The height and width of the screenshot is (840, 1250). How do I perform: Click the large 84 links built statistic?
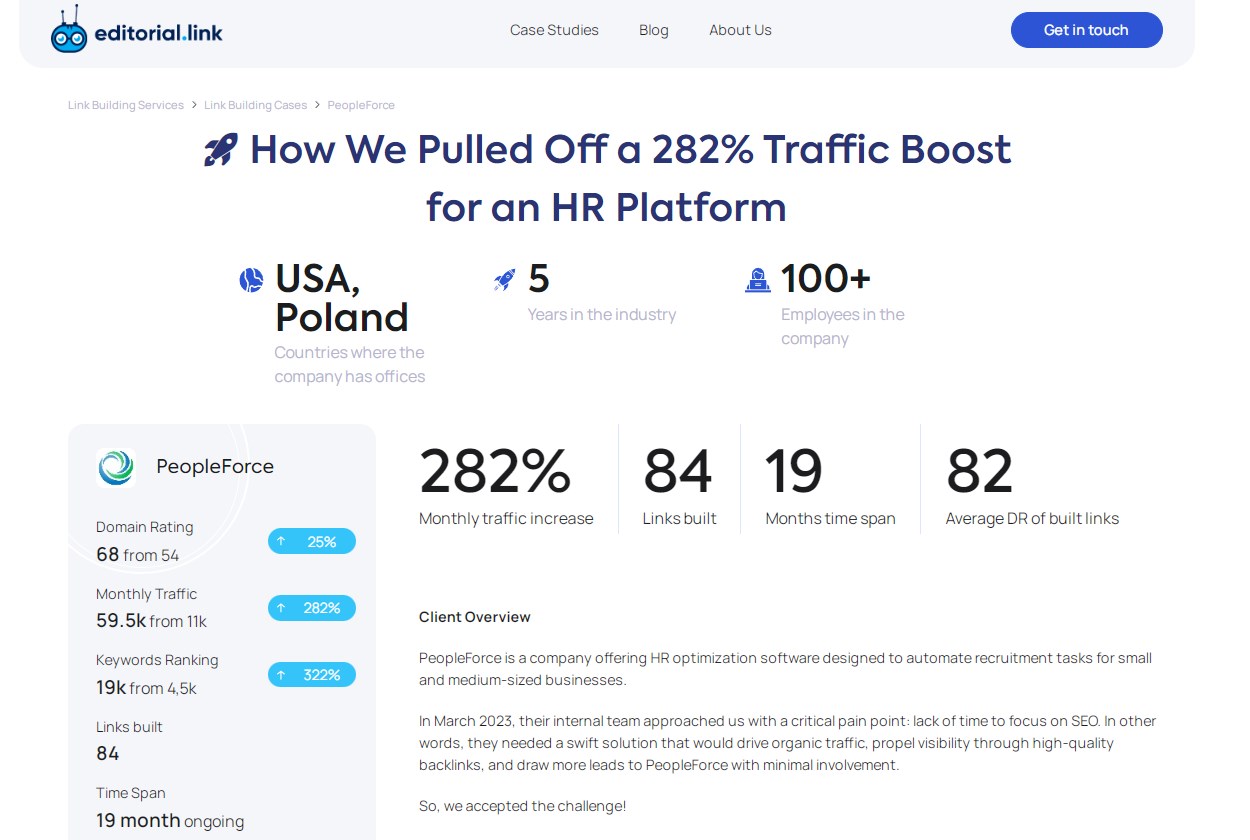[x=678, y=471]
